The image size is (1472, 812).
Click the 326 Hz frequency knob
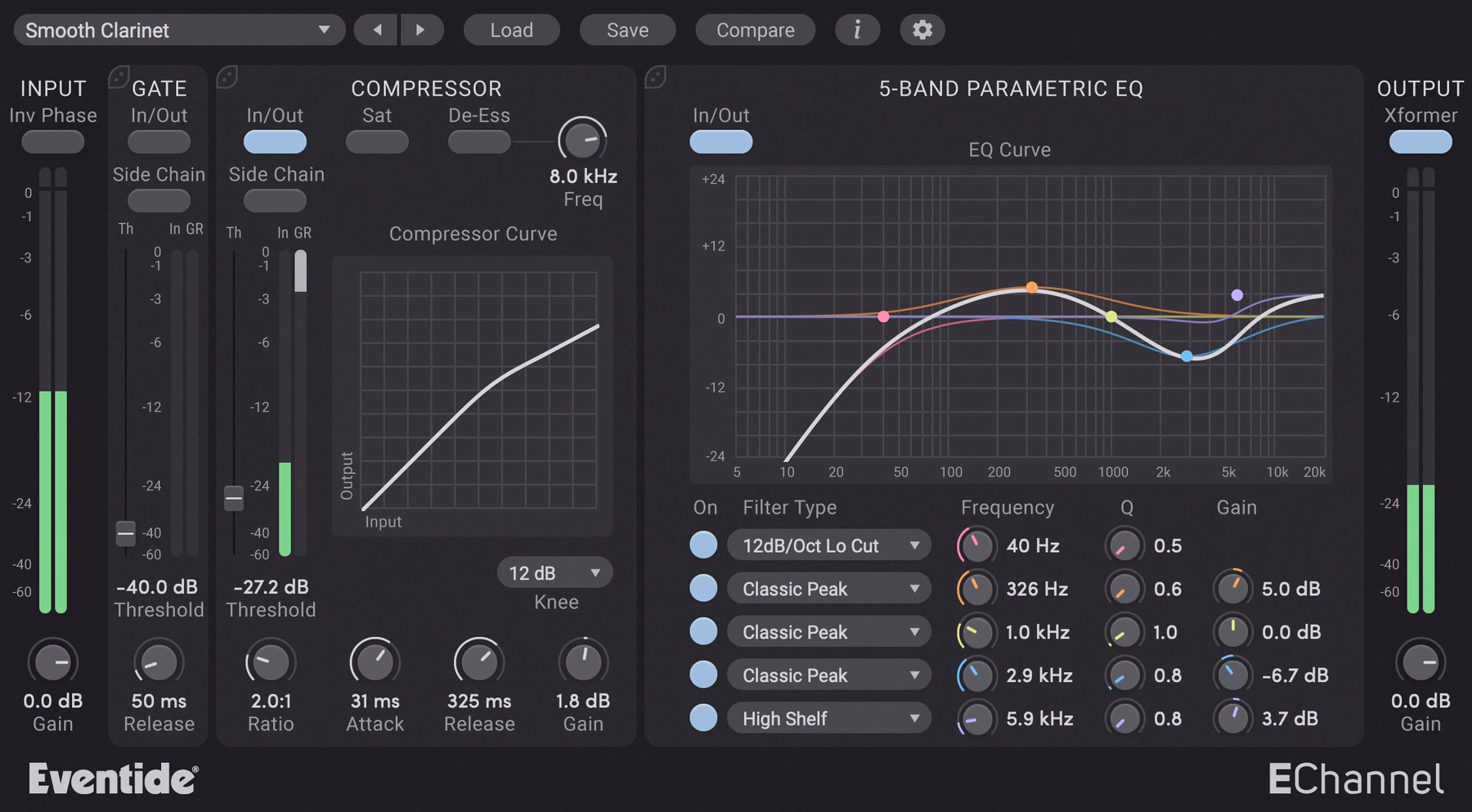coord(976,589)
